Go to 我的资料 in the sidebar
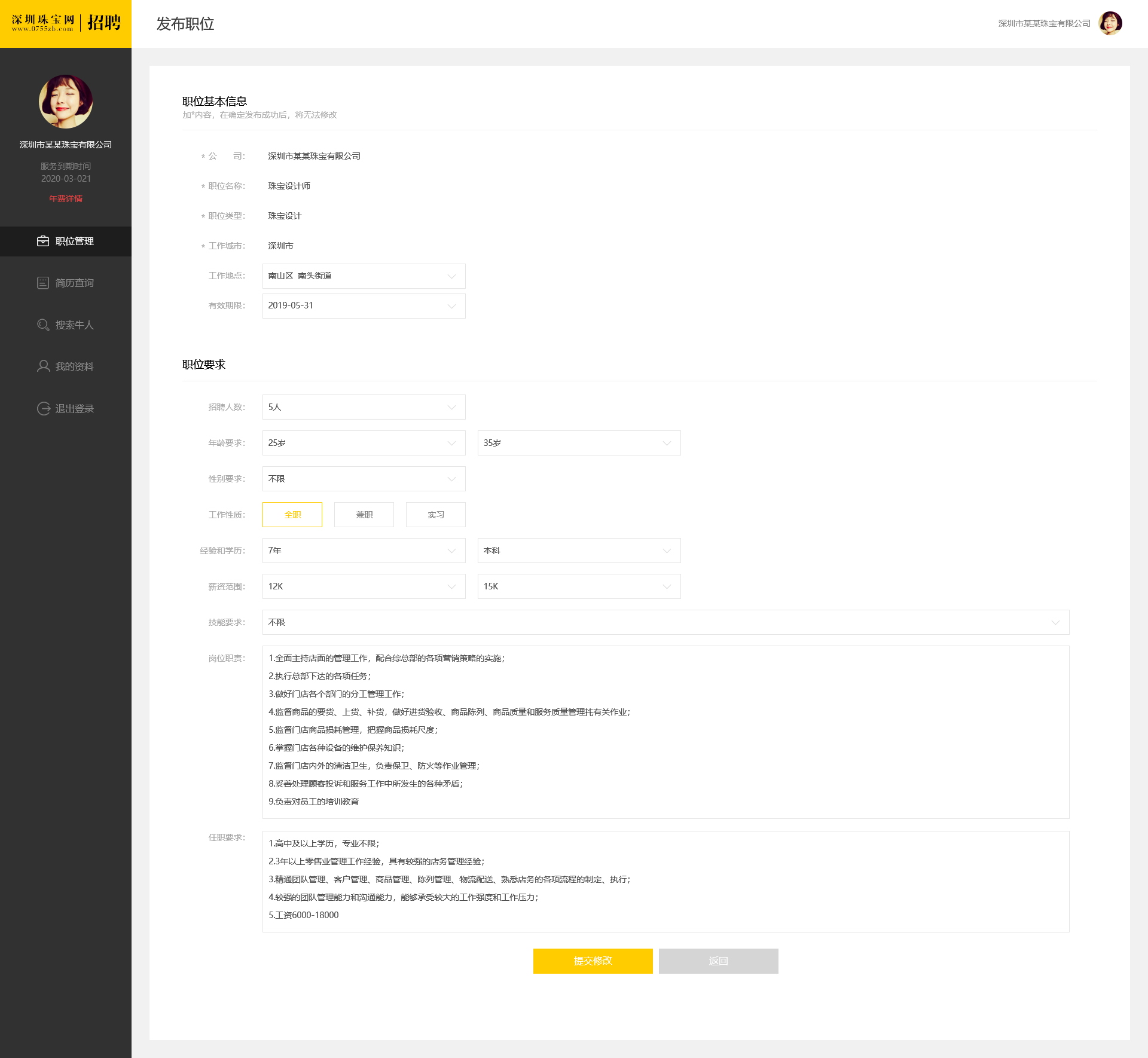The width and height of the screenshot is (1148, 1058). pos(74,366)
